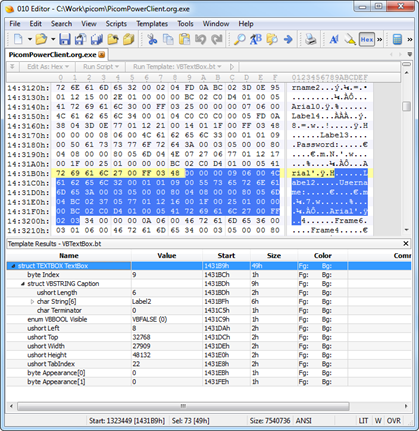This screenshot has height=431, width=419.
Task: Open Run Template: VBTextBox.bt dropdown
Action: 177,67
